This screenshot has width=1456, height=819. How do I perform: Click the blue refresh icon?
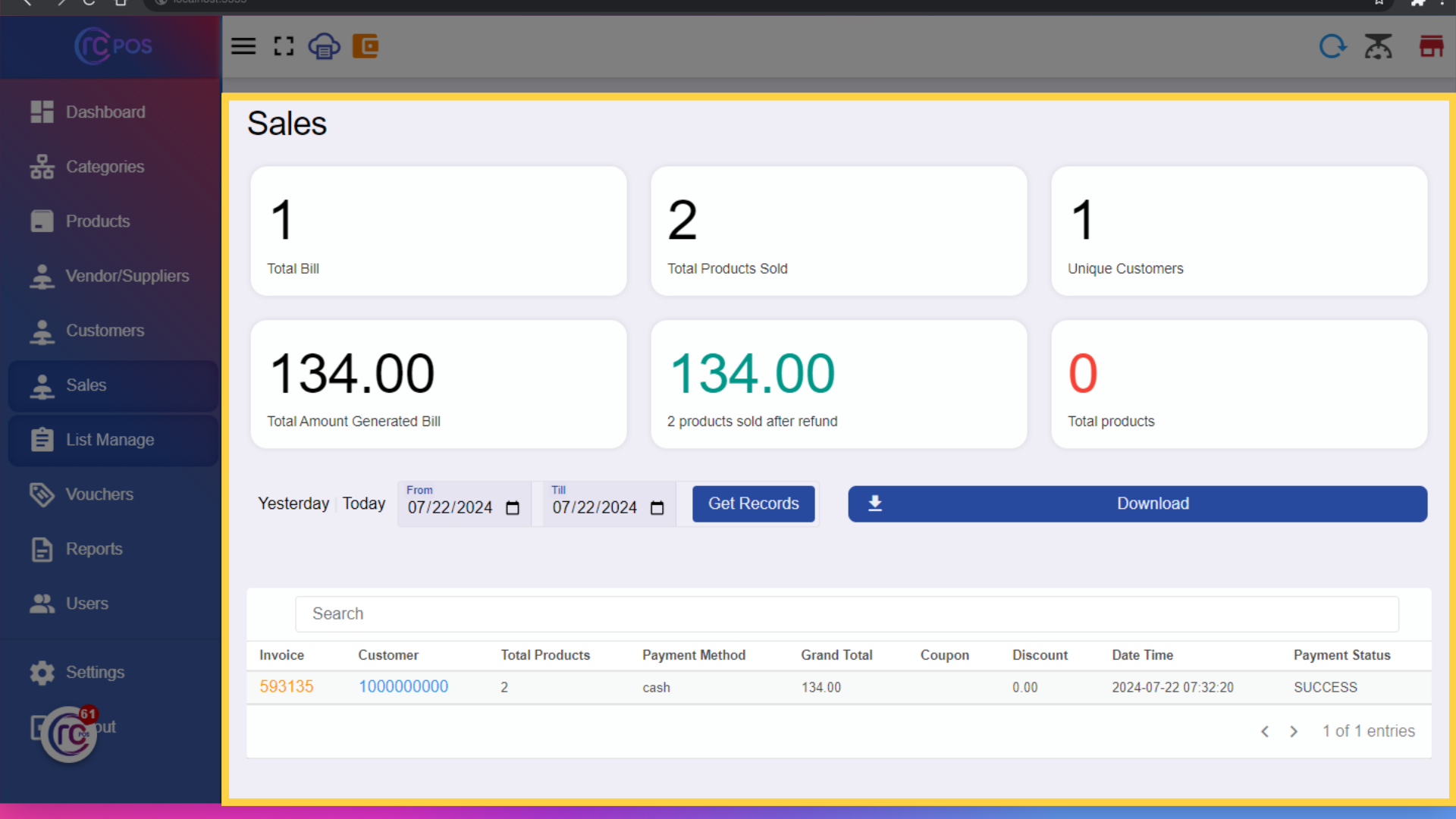pyautogui.click(x=1332, y=46)
